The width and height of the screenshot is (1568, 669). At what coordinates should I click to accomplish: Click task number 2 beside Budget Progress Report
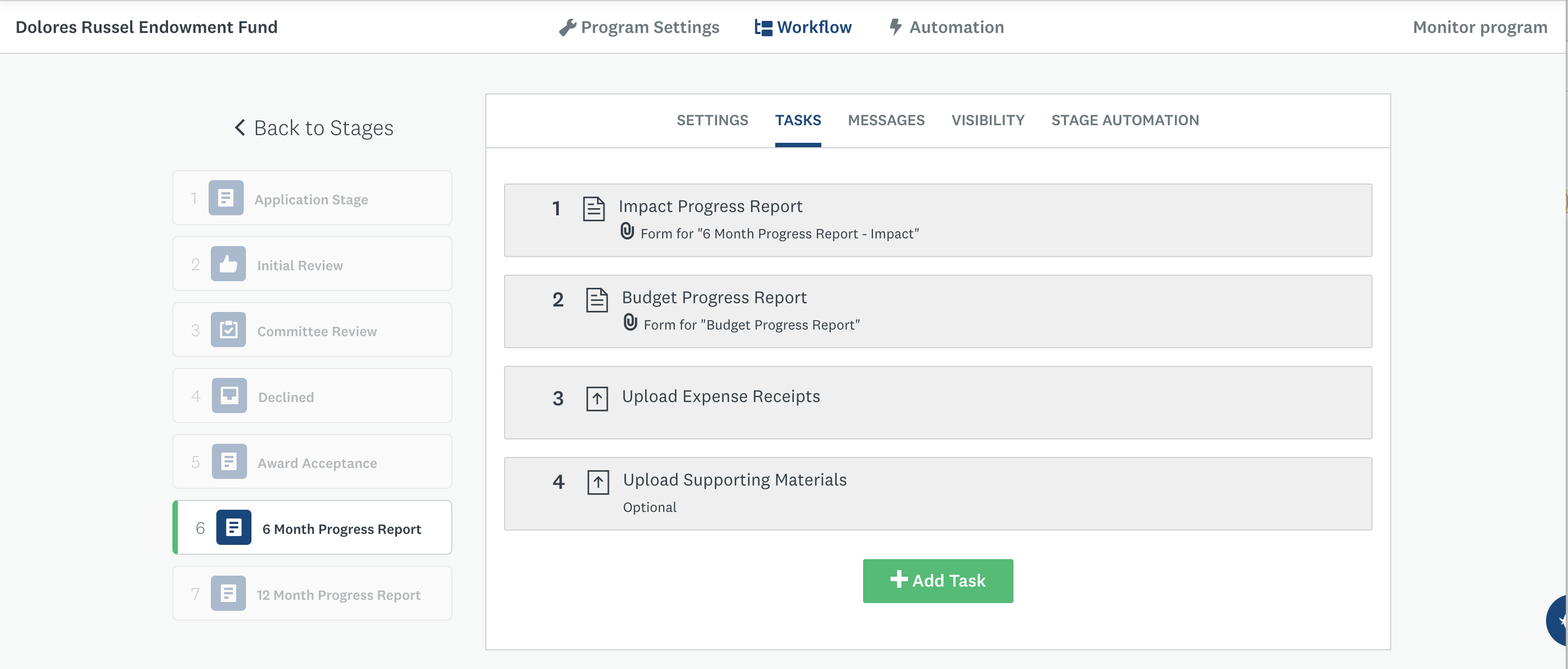tap(558, 300)
